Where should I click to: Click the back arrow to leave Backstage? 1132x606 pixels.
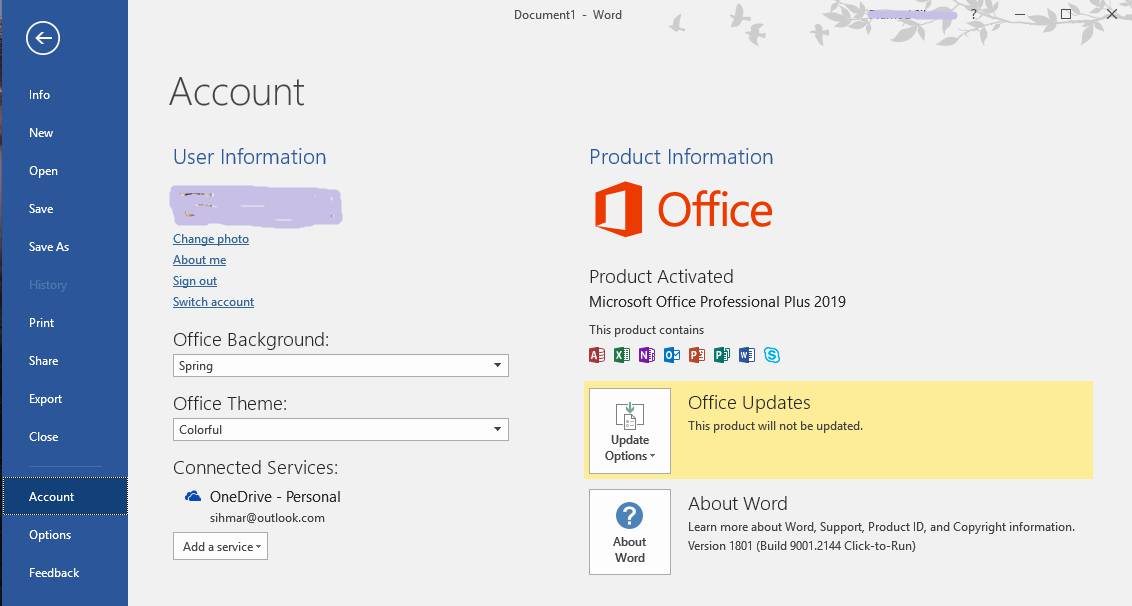coord(43,38)
